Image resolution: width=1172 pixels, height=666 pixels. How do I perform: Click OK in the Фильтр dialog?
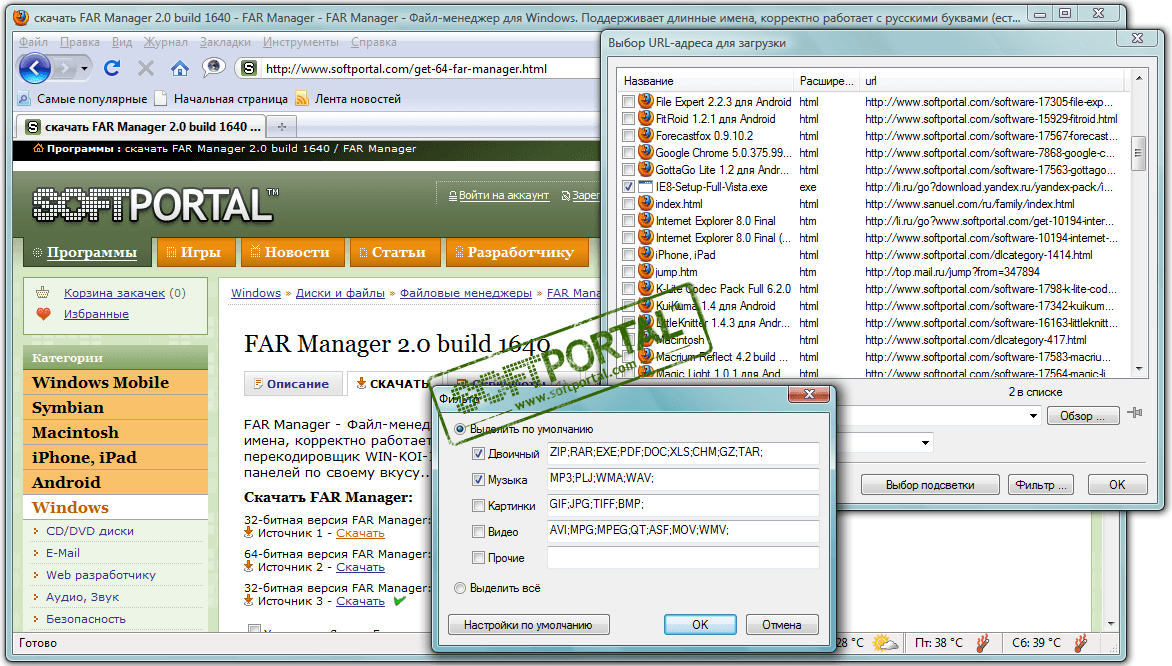[700, 625]
